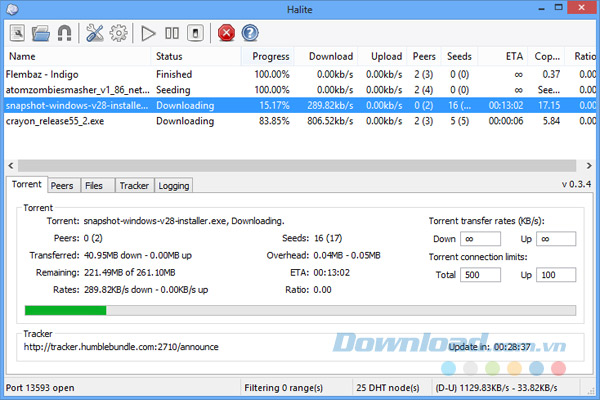This screenshot has width=600, height=400.
Task: Click the Total connection limit field
Action: [480, 275]
